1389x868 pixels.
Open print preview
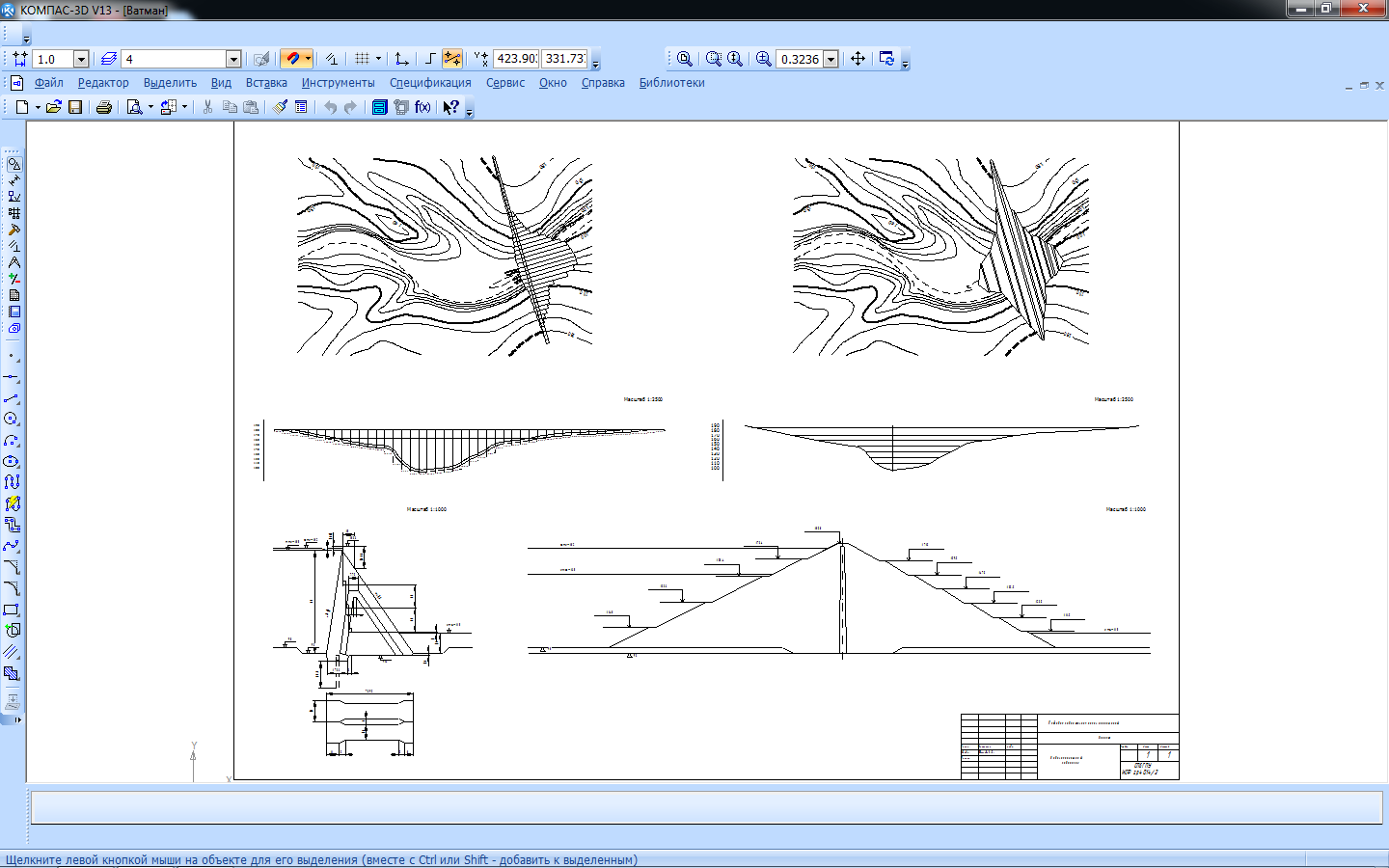click(134, 107)
